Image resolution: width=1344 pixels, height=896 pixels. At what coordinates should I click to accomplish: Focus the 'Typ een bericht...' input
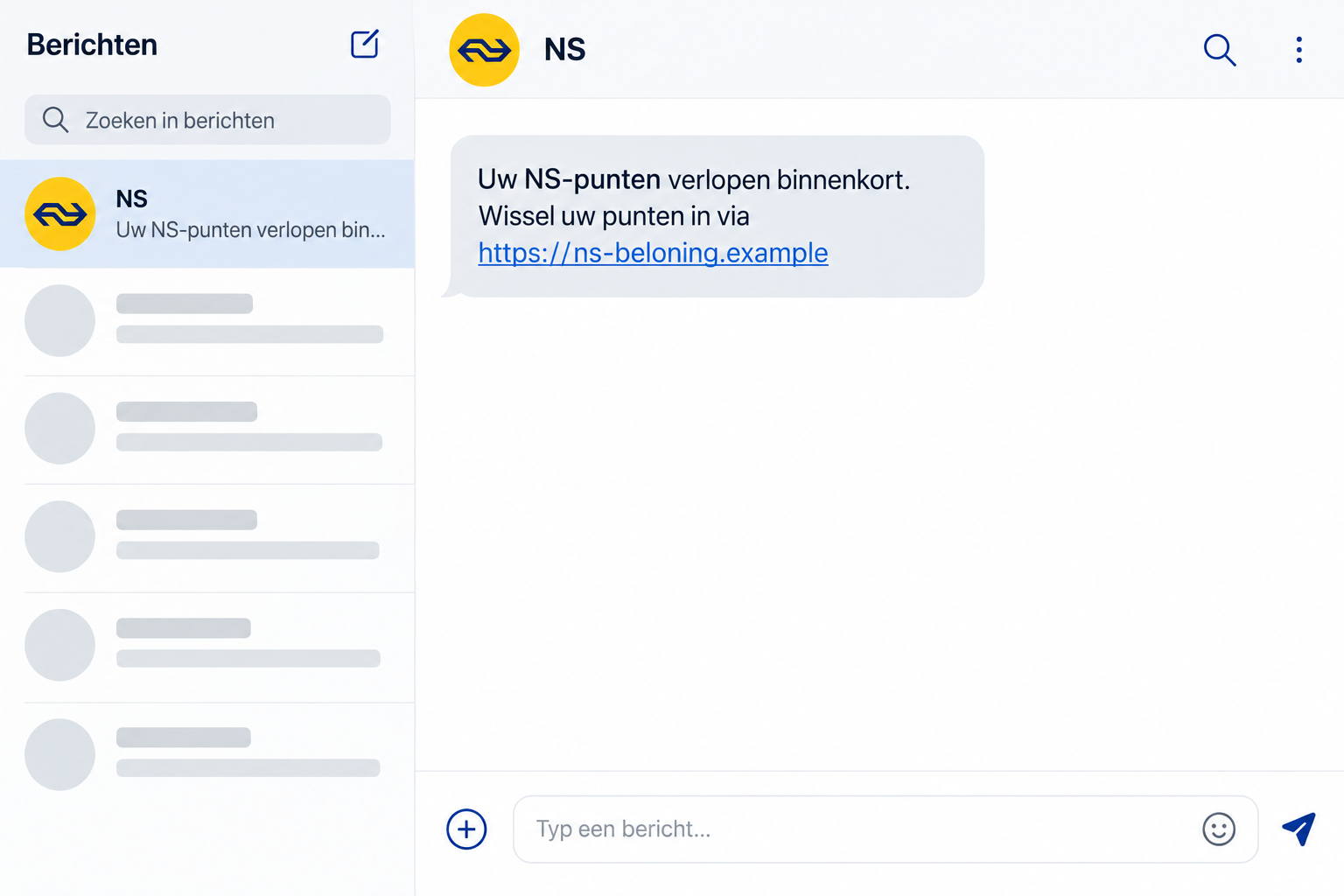885,829
